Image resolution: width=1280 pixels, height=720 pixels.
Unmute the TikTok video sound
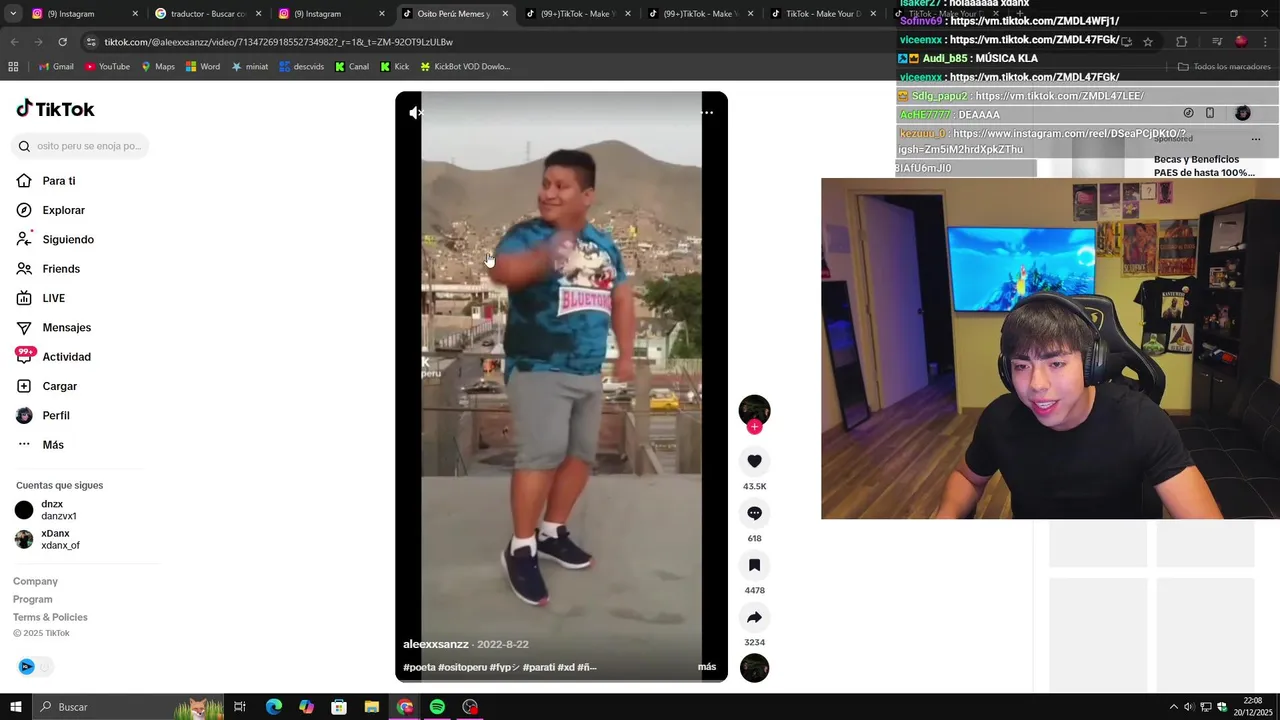click(416, 113)
